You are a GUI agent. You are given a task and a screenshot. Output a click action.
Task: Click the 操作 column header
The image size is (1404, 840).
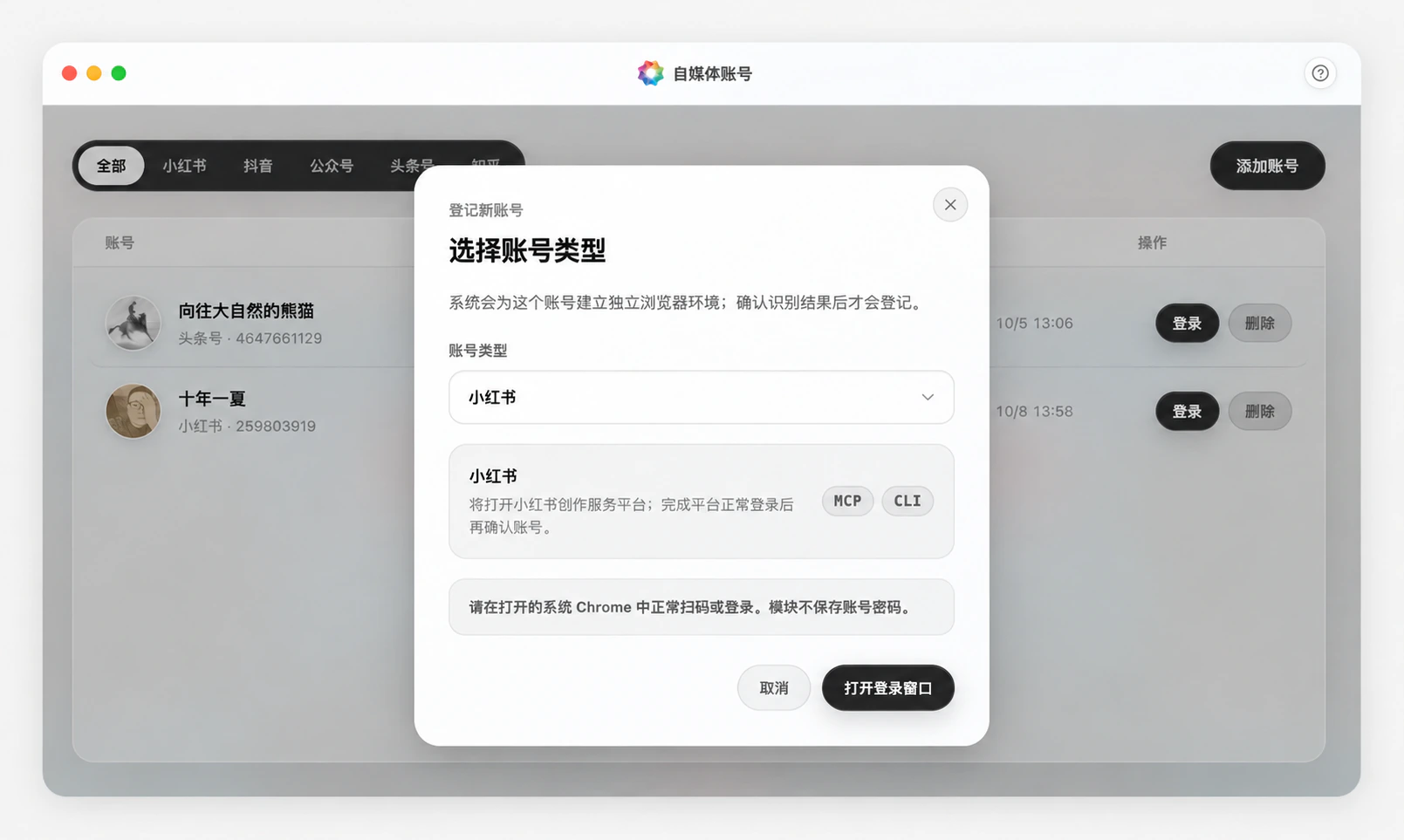[1152, 242]
